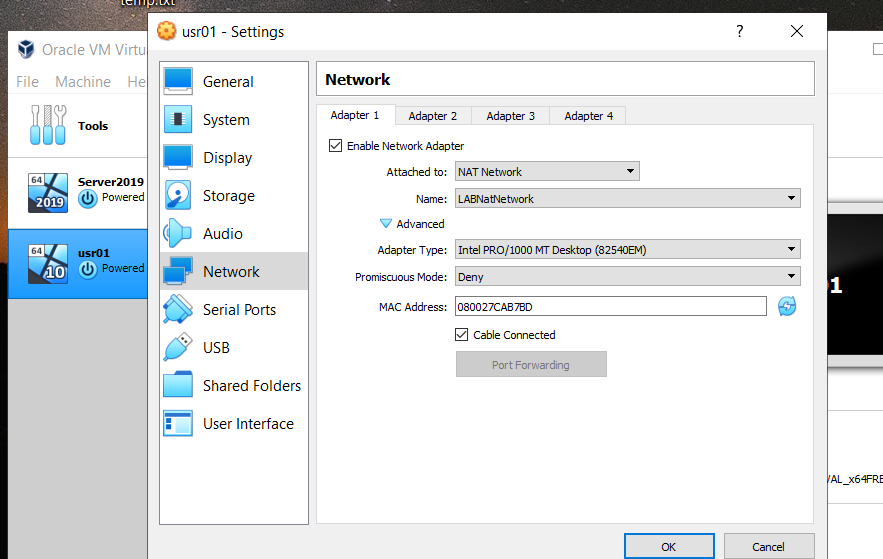The image size is (883, 559).
Task: Toggle Enable Network Adapter checkbox
Action: [336, 146]
